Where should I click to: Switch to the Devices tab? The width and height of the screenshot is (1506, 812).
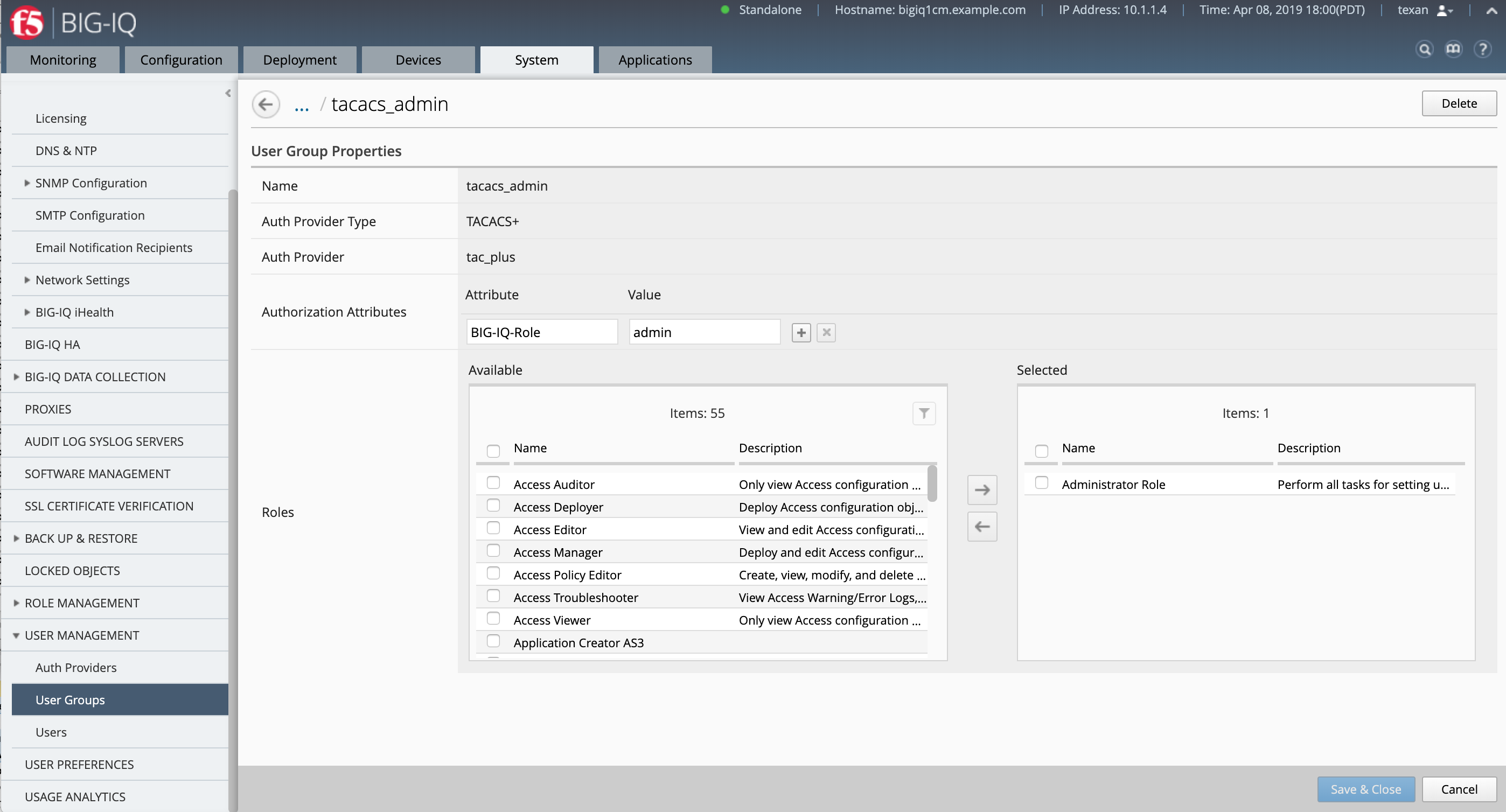coord(417,59)
